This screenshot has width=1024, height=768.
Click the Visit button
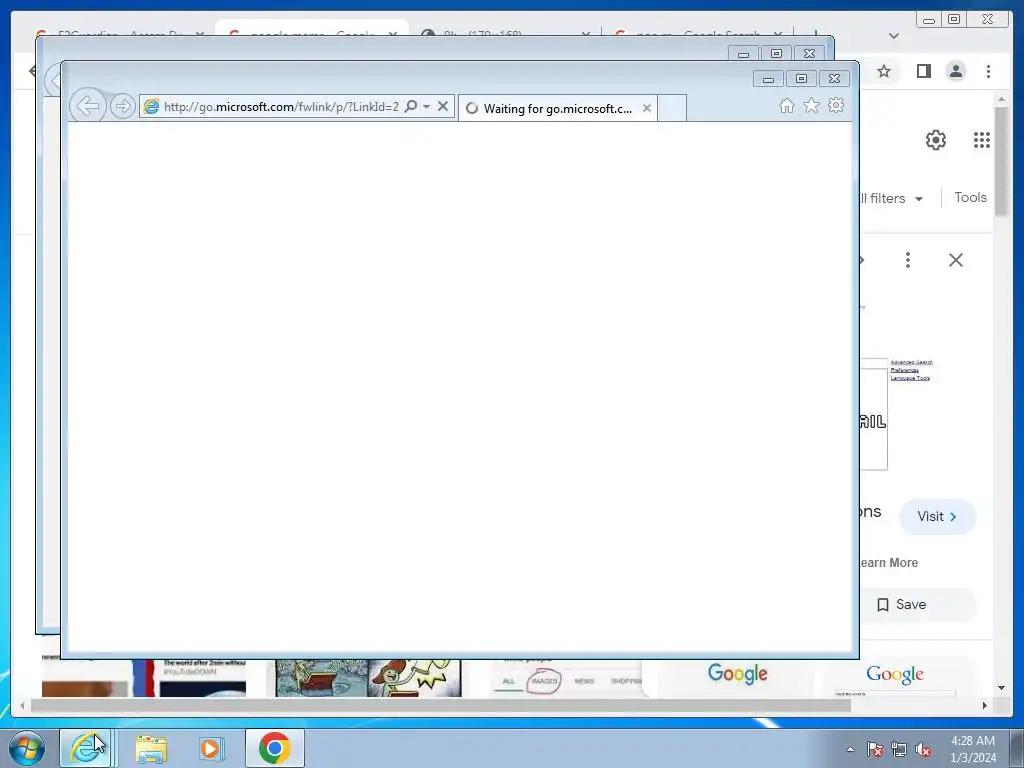pos(937,517)
